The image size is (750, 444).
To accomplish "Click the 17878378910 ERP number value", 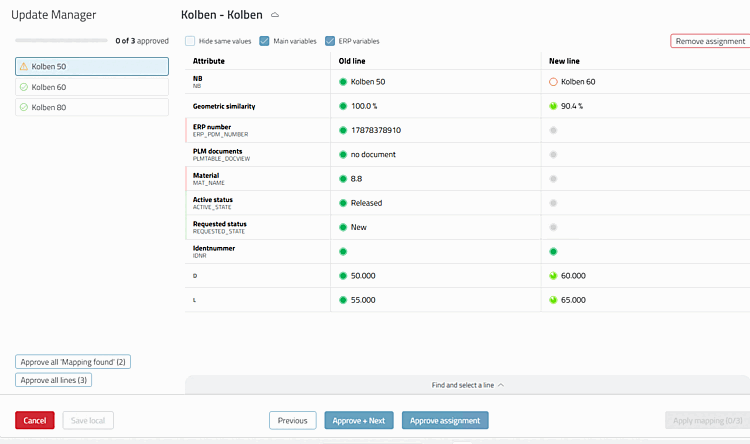I will 376,130.
